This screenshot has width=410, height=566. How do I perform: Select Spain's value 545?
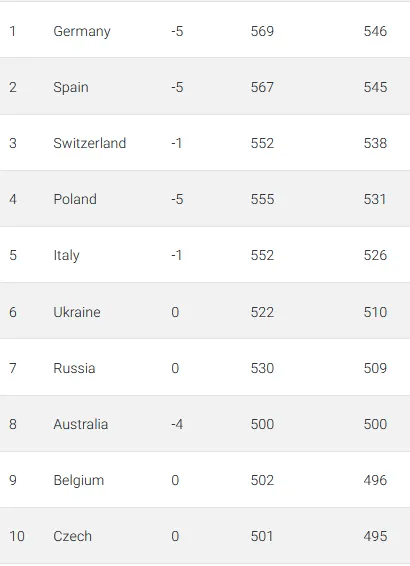coord(375,87)
